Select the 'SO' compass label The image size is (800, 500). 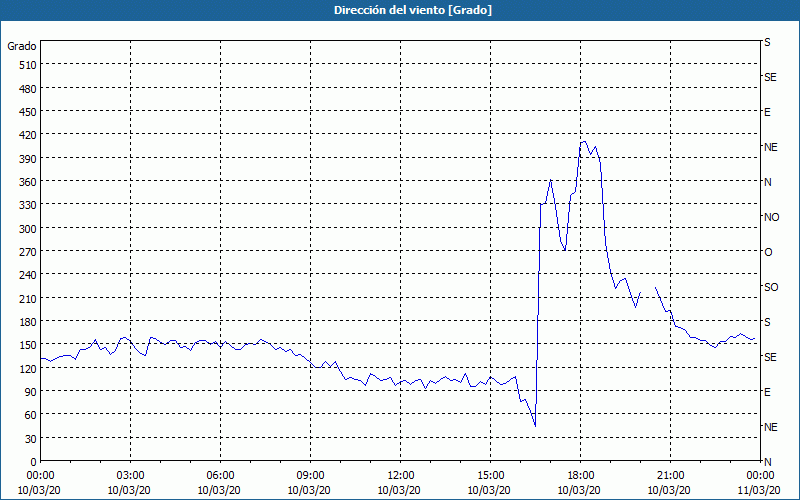[x=771, y=287]
